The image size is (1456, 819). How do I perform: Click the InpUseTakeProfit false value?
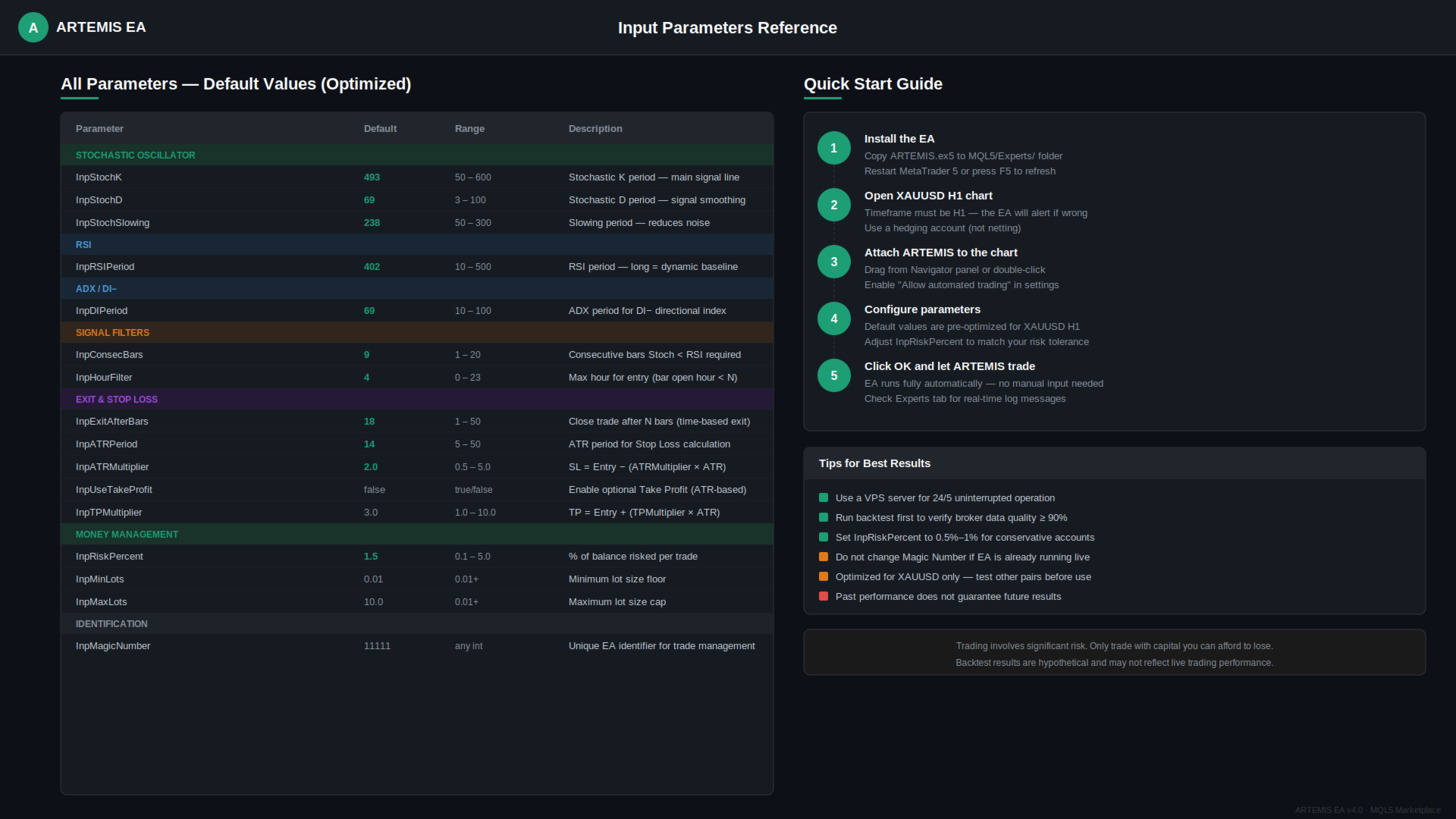375,490
